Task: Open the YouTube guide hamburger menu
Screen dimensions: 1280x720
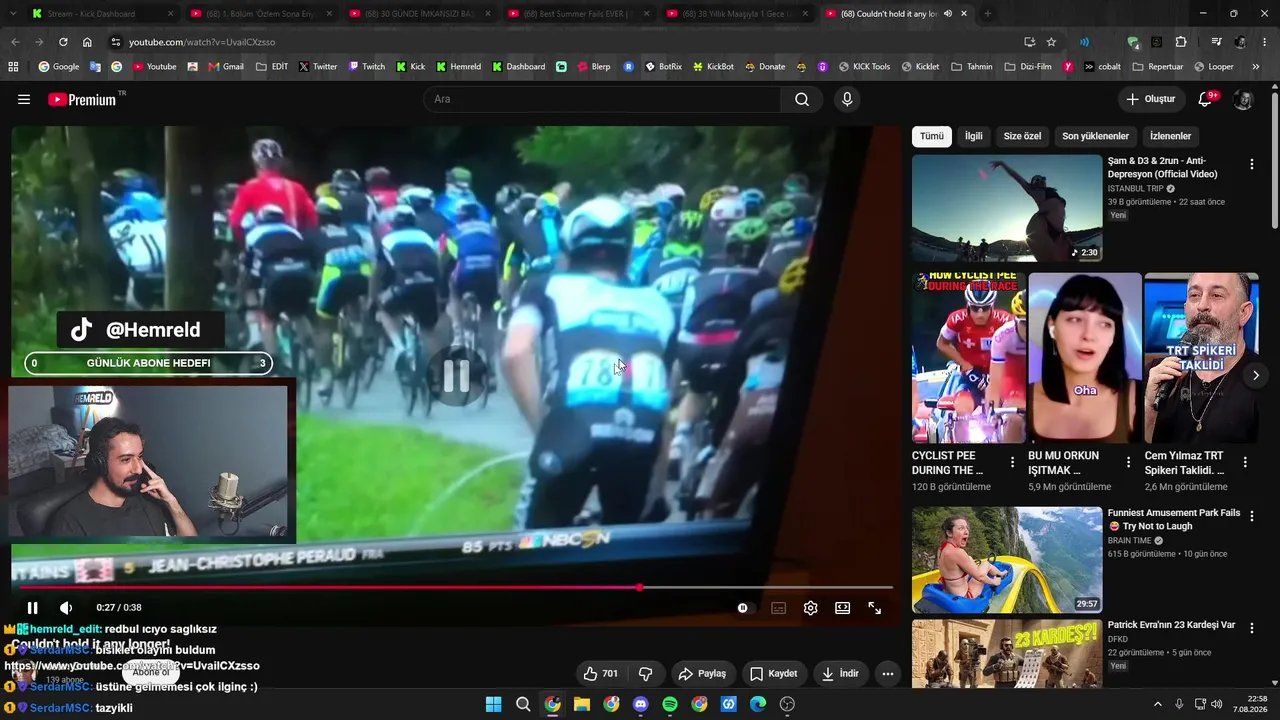Action: (x=24, y=99)
